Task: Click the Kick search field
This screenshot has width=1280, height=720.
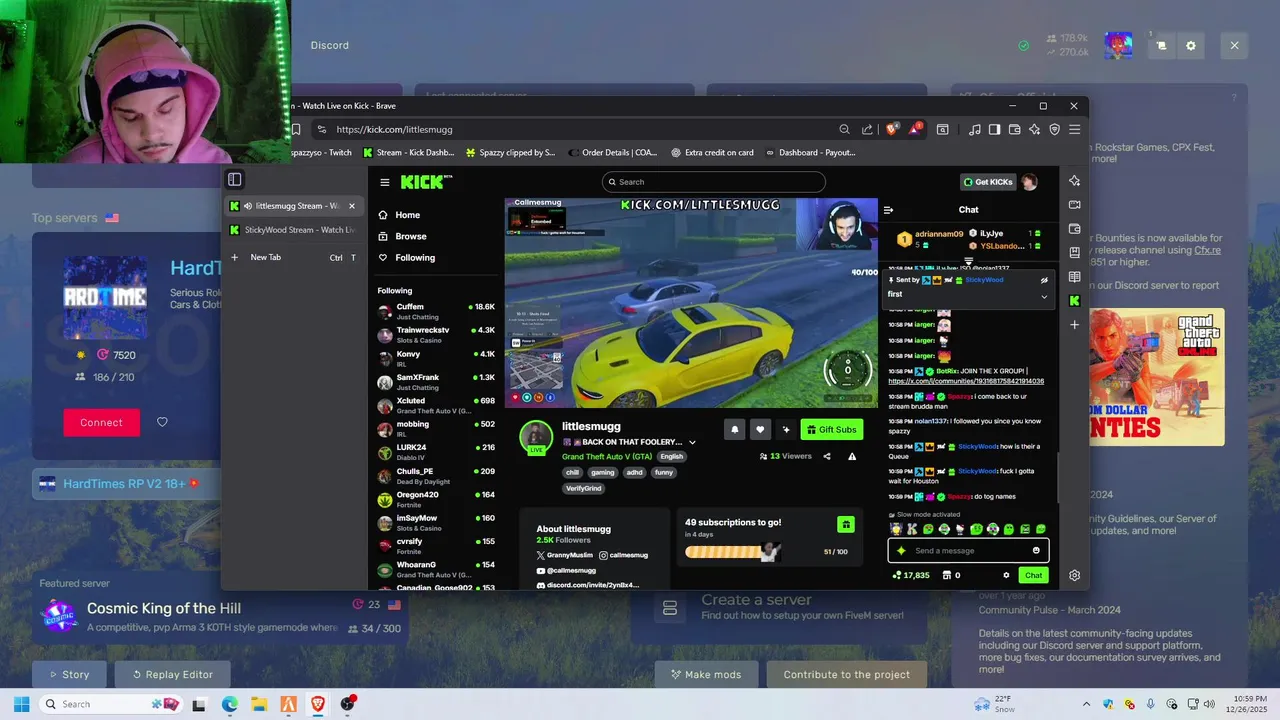Action: pyautogui.click(x=714, y=182)
